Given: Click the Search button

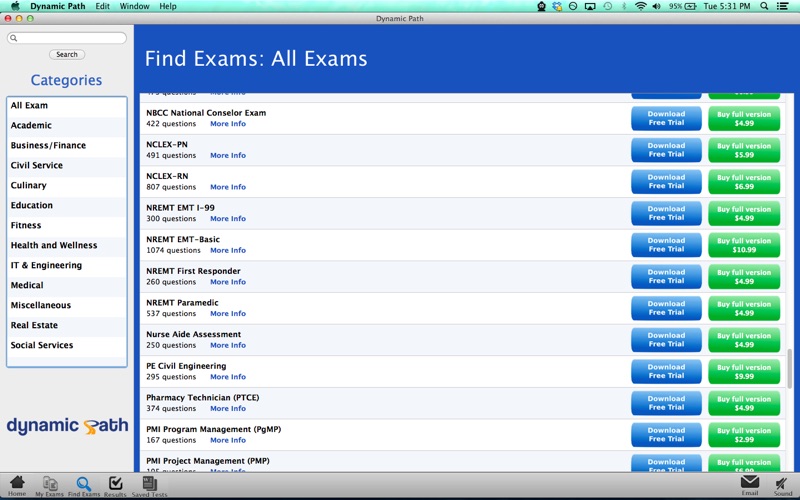Looking at the screenshot, I should pyautogui.click(x=67, y=54).
